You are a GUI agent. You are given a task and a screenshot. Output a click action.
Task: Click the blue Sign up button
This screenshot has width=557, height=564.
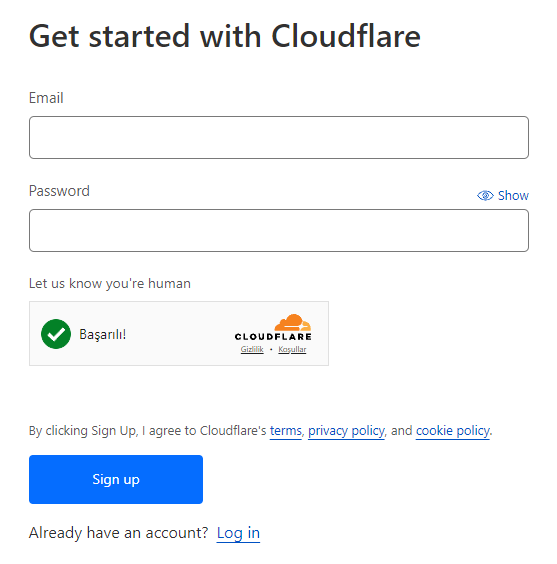point(116,479)
